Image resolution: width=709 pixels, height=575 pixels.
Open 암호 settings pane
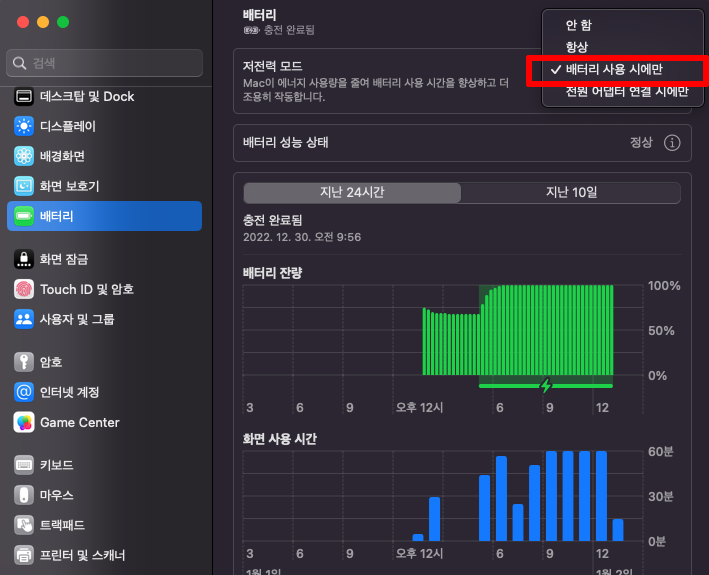tap(104, 362)
